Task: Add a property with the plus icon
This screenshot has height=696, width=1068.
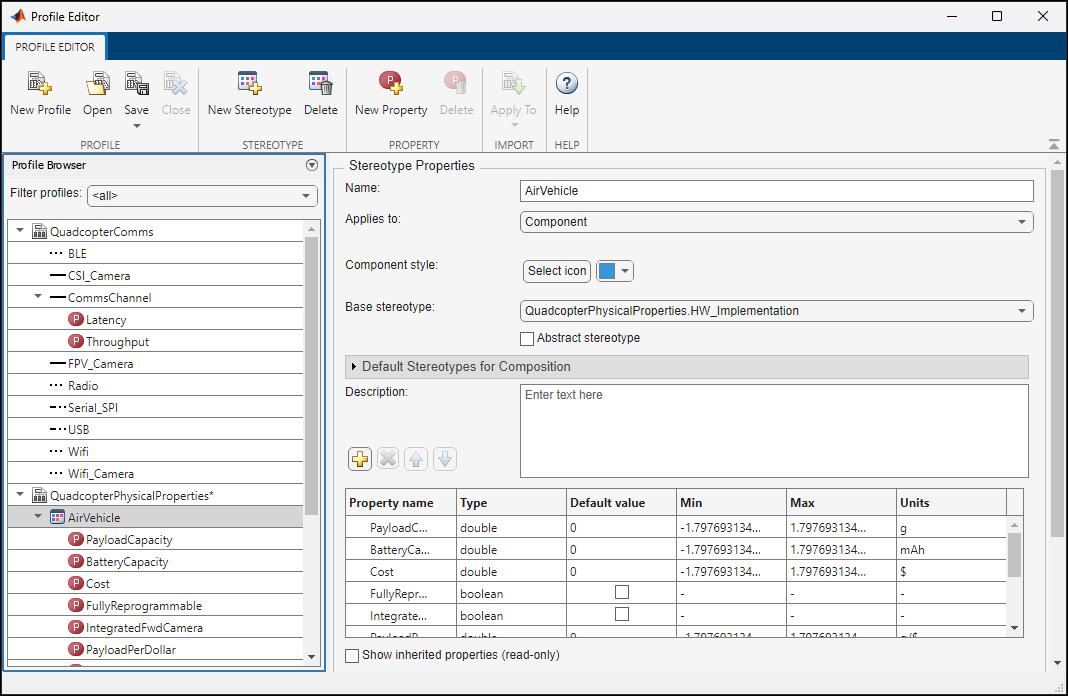Action: point(360,458)
